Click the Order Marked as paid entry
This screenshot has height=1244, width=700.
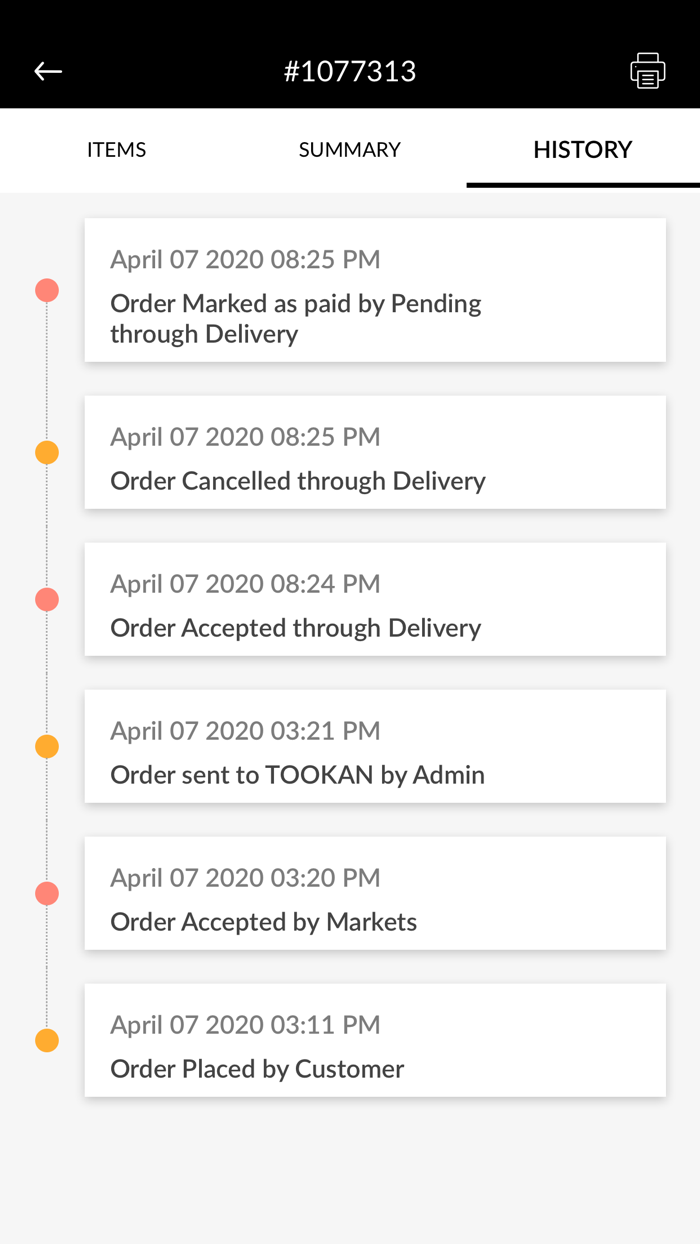click(375, 290)
